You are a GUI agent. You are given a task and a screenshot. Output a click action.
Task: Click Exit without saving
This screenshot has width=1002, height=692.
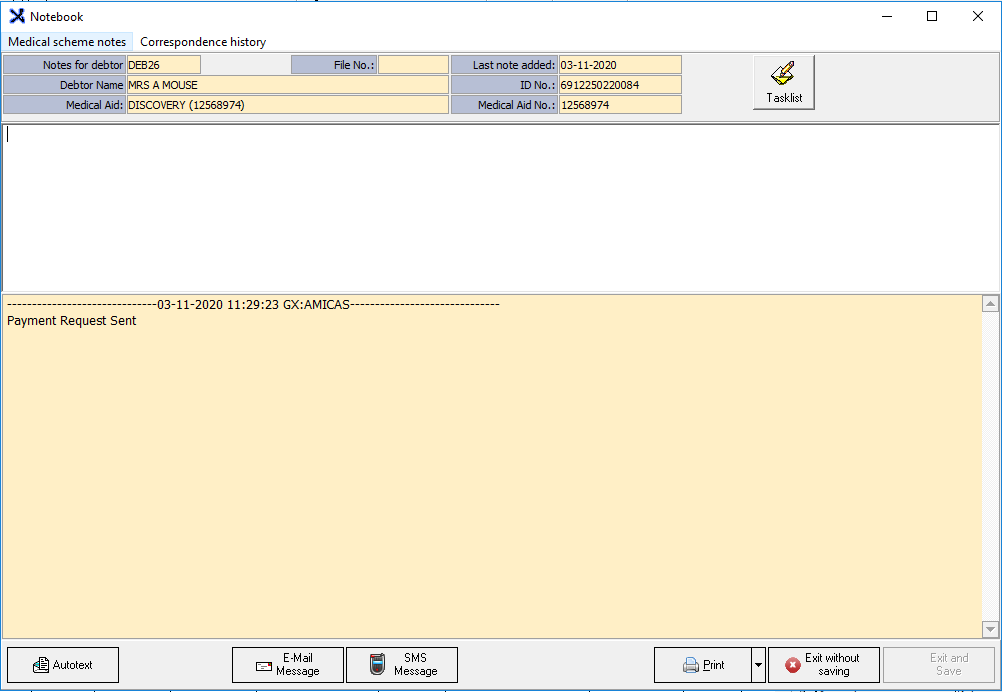click(x=824, y=665)
